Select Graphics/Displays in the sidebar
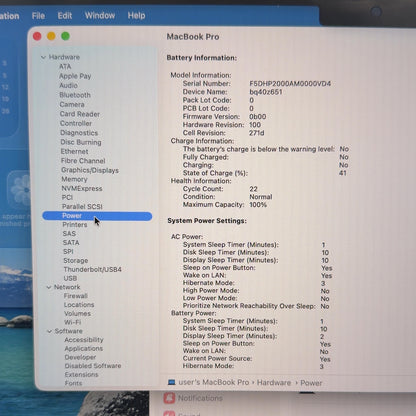Viewport: 416px width, 416px height. [90, 170]
